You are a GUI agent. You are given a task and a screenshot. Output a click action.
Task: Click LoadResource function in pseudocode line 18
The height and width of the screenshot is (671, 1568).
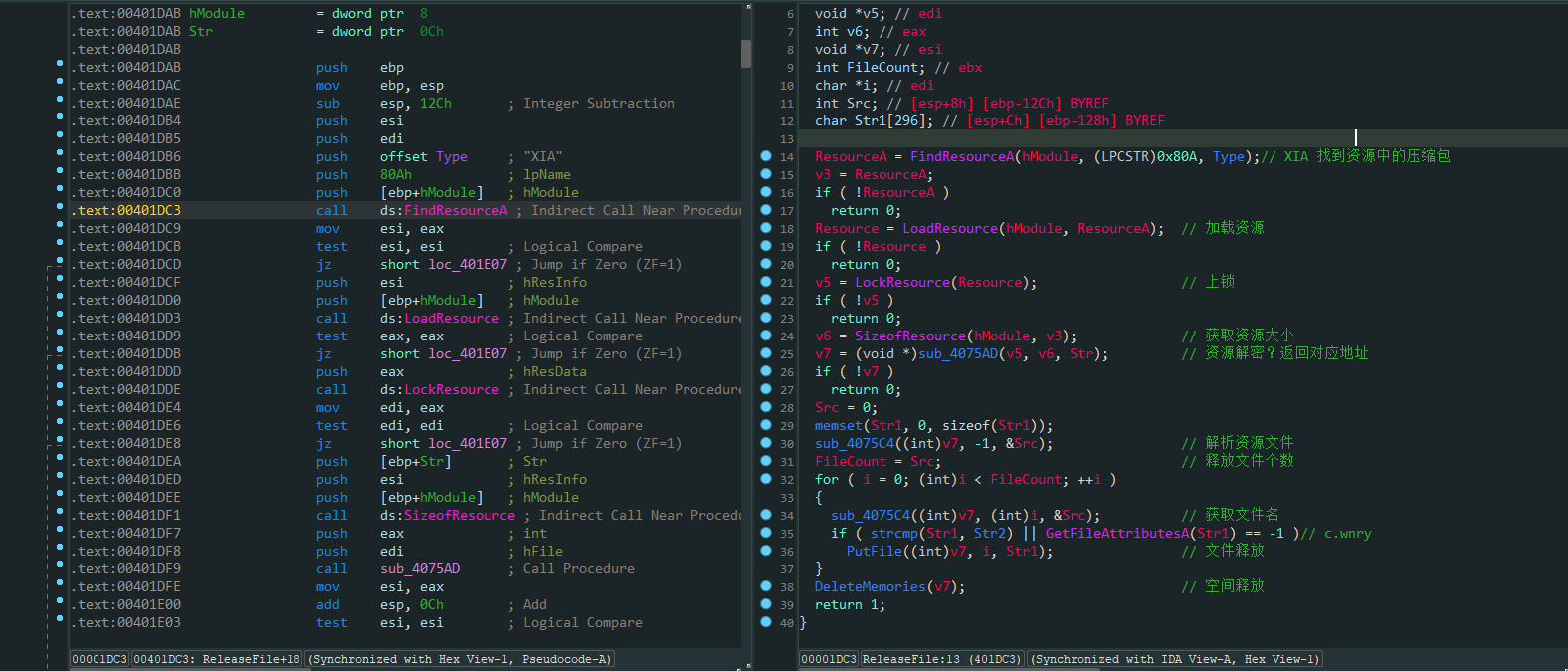pos(950,228)
